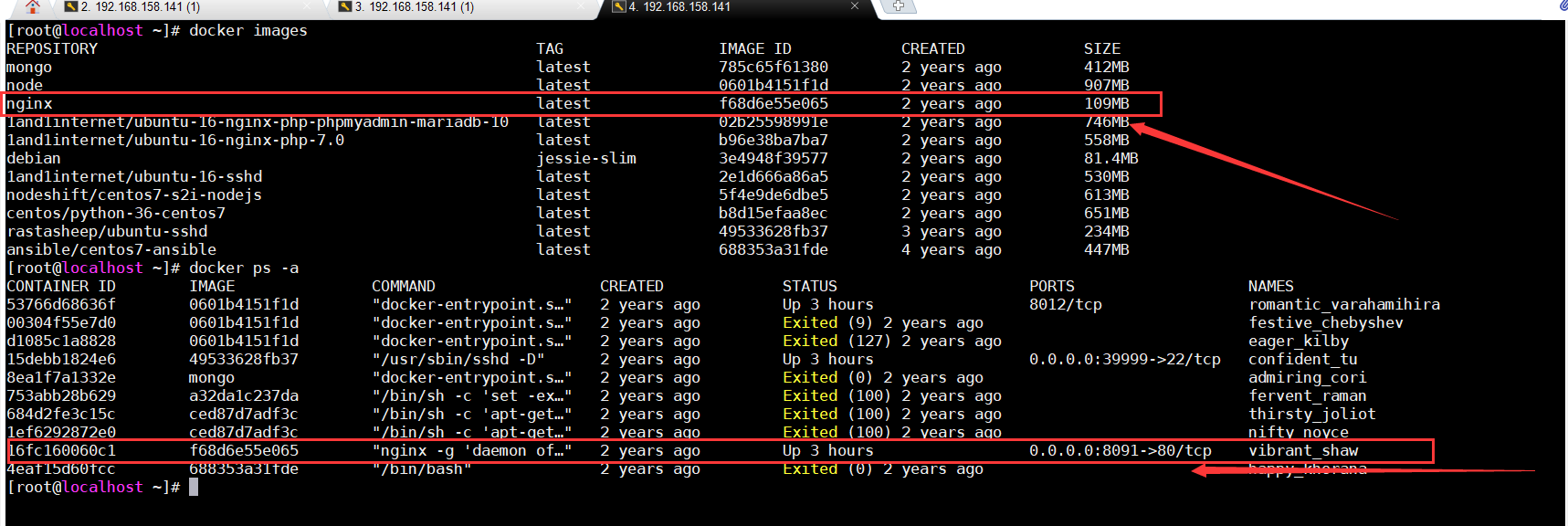Viewport: 1568px width, 526px height.
Task: Click the 412MB size value
Action: (x=1107, y=68)
